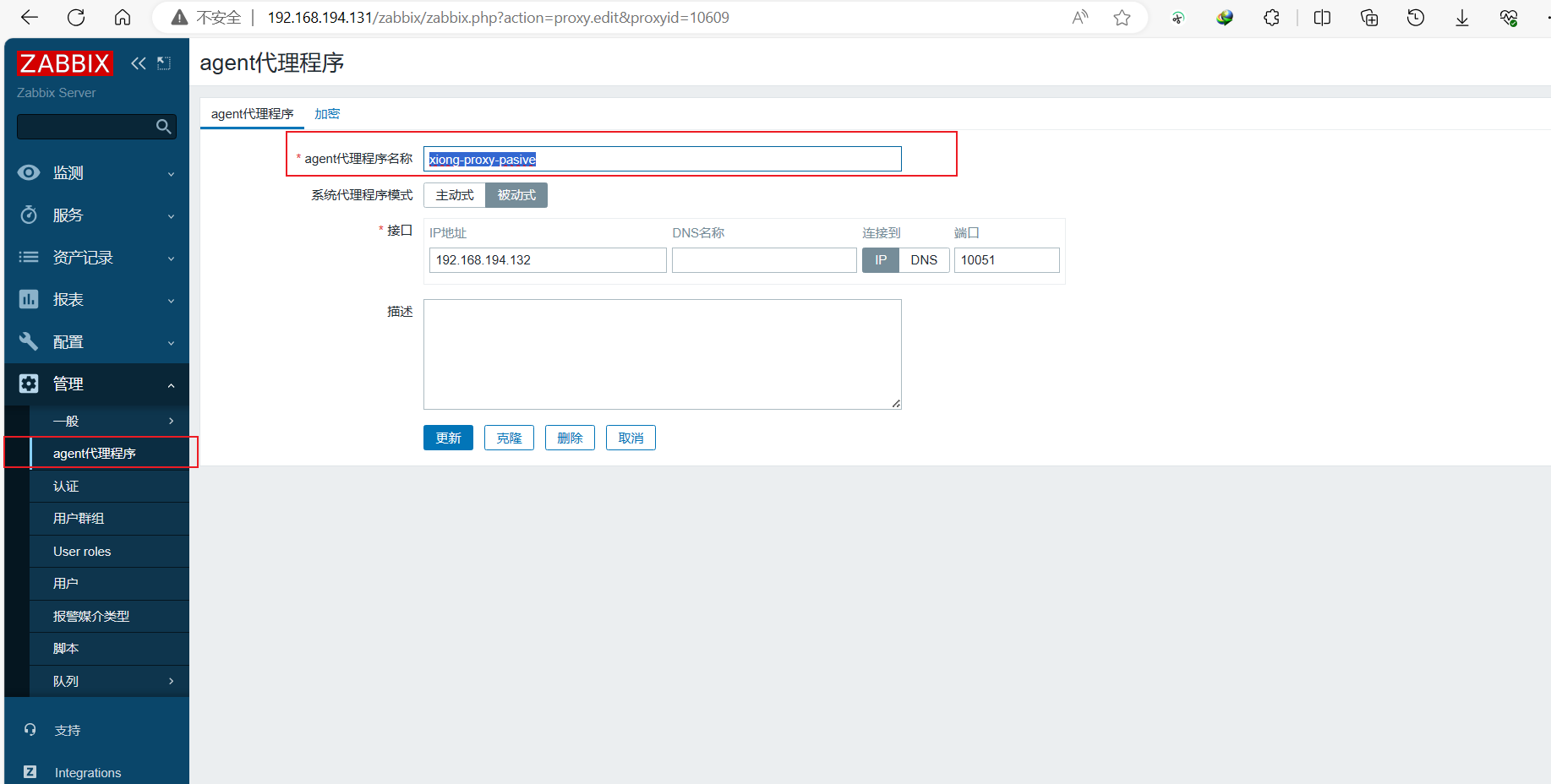Expand the 监测 menu

96,173
